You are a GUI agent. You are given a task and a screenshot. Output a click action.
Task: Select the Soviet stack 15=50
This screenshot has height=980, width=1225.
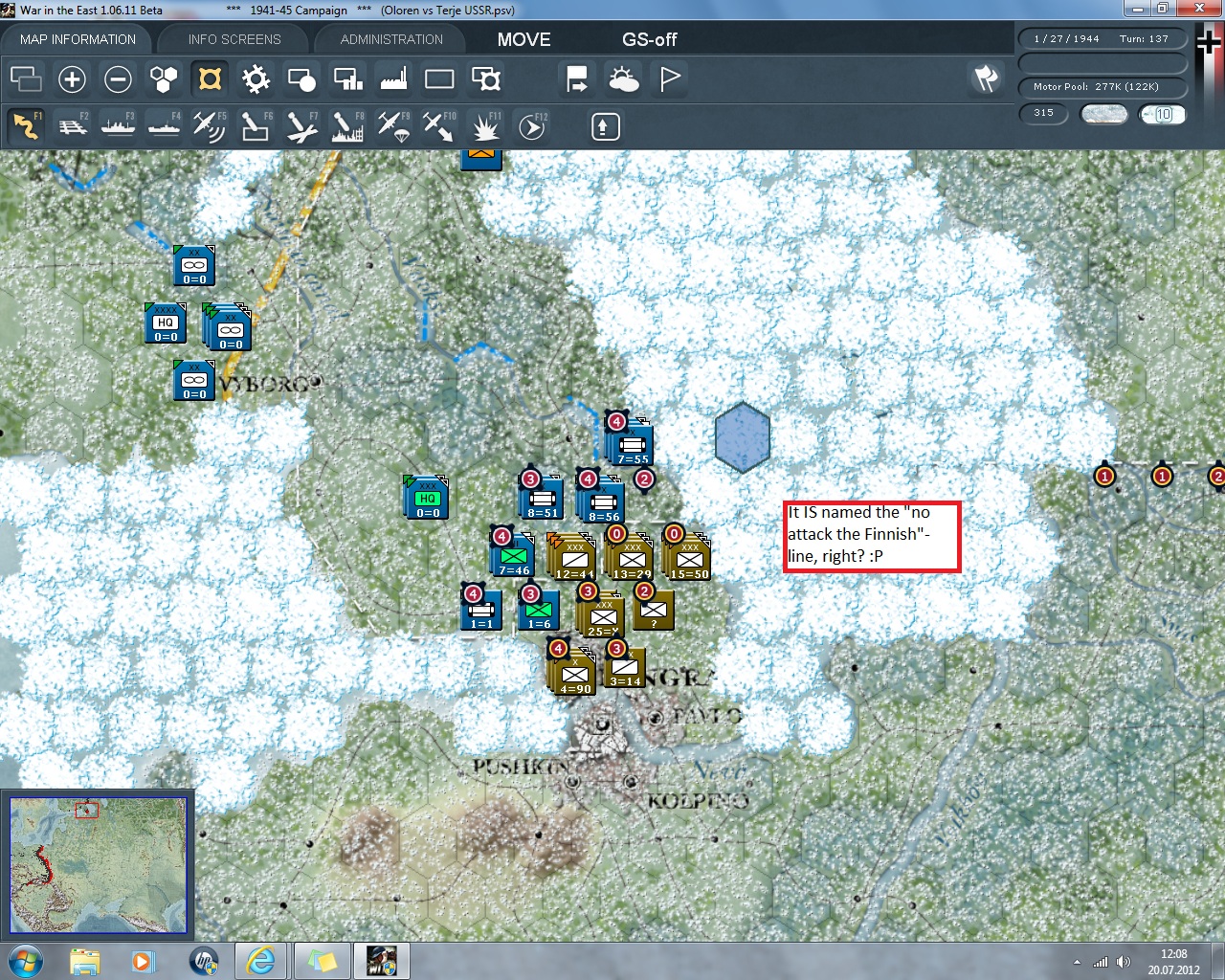pyautogui.click(x=687, y=556)
